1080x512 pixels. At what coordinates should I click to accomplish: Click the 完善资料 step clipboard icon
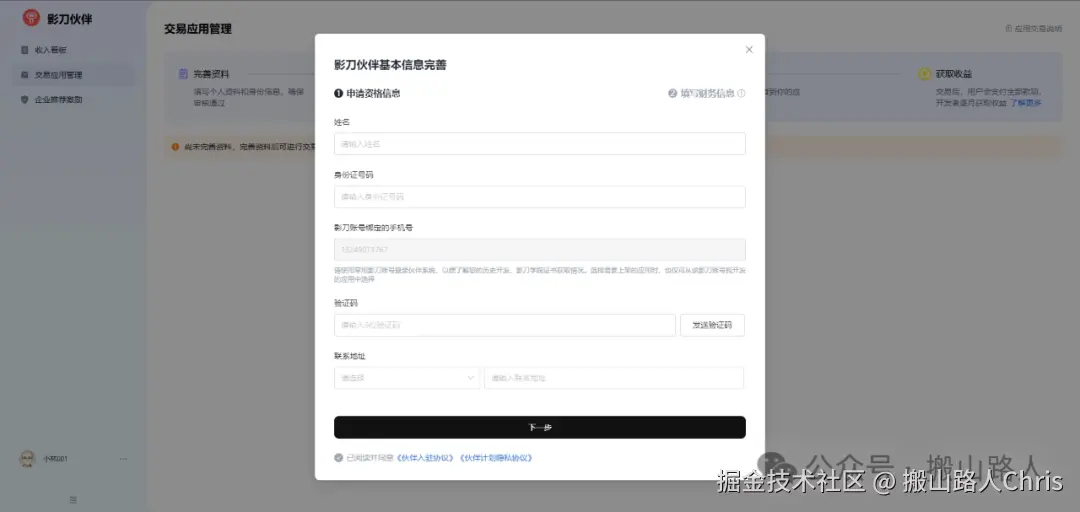click(x=183, y=74)
